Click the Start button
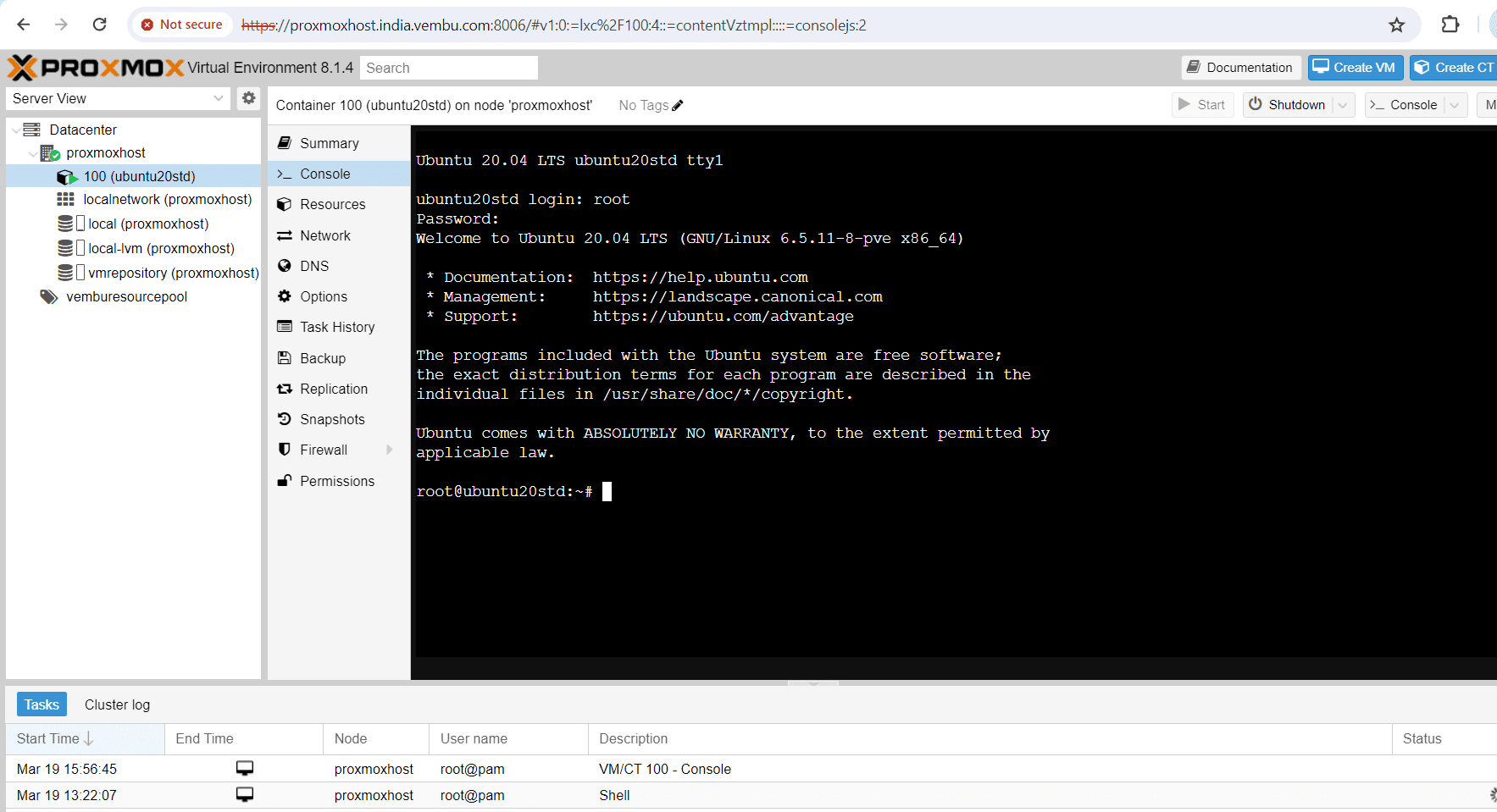Viewport: 1497px width, 812px height. pyautogui.click(x=1202, y=105)
